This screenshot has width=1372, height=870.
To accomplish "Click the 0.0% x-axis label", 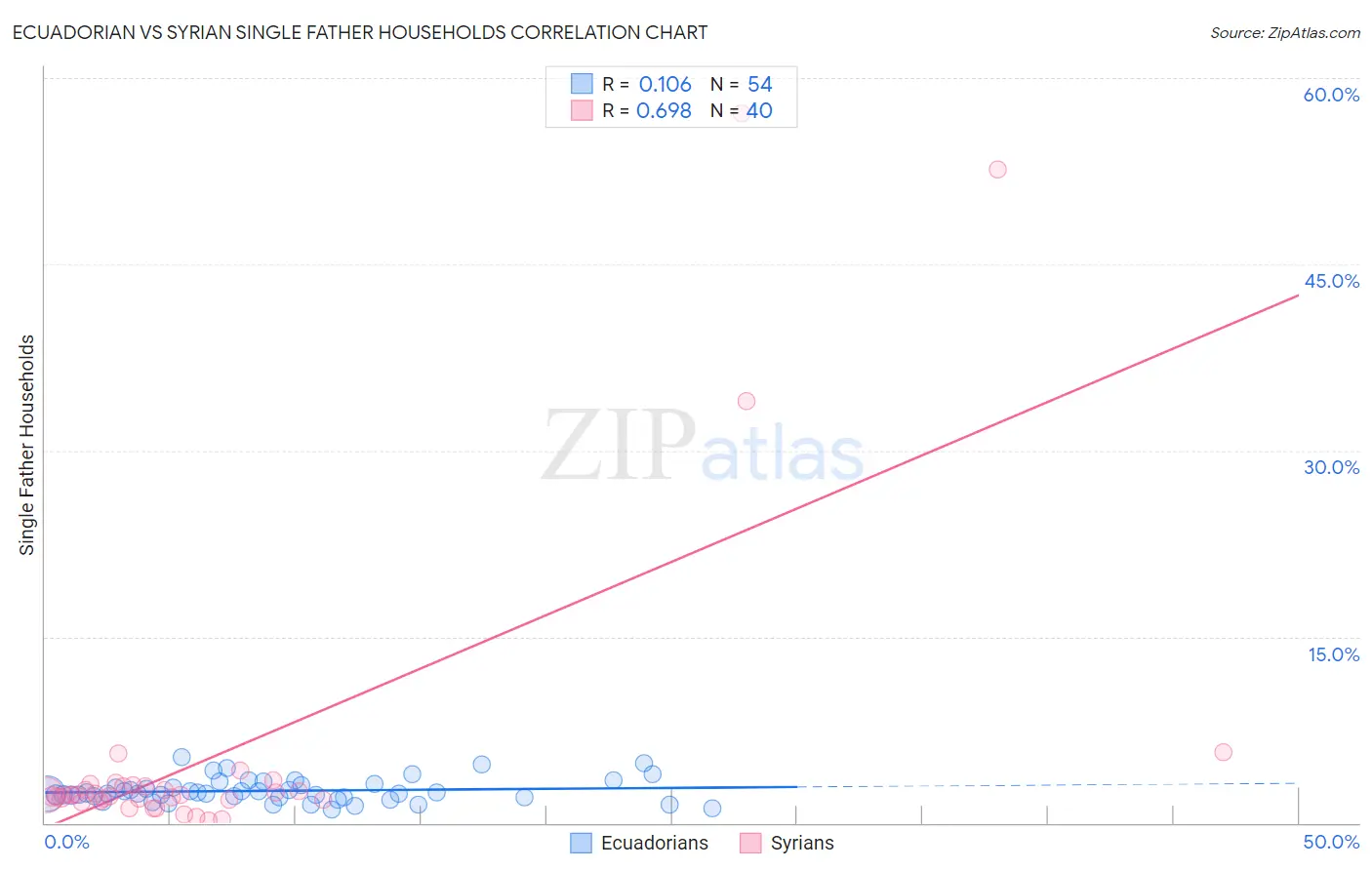I will pyautogui.click(x=67, y=842).
